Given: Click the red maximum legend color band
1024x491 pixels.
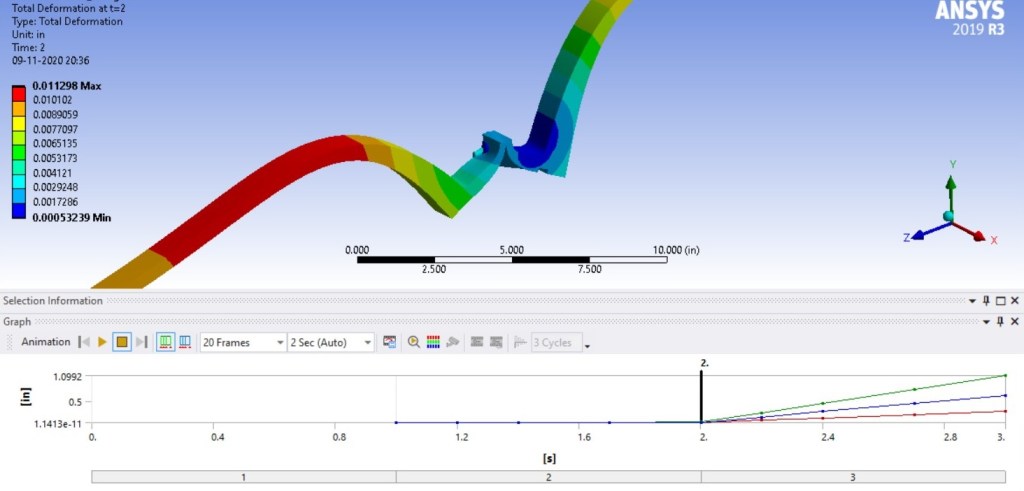Looking at the screenshot, I should point(19,93).
